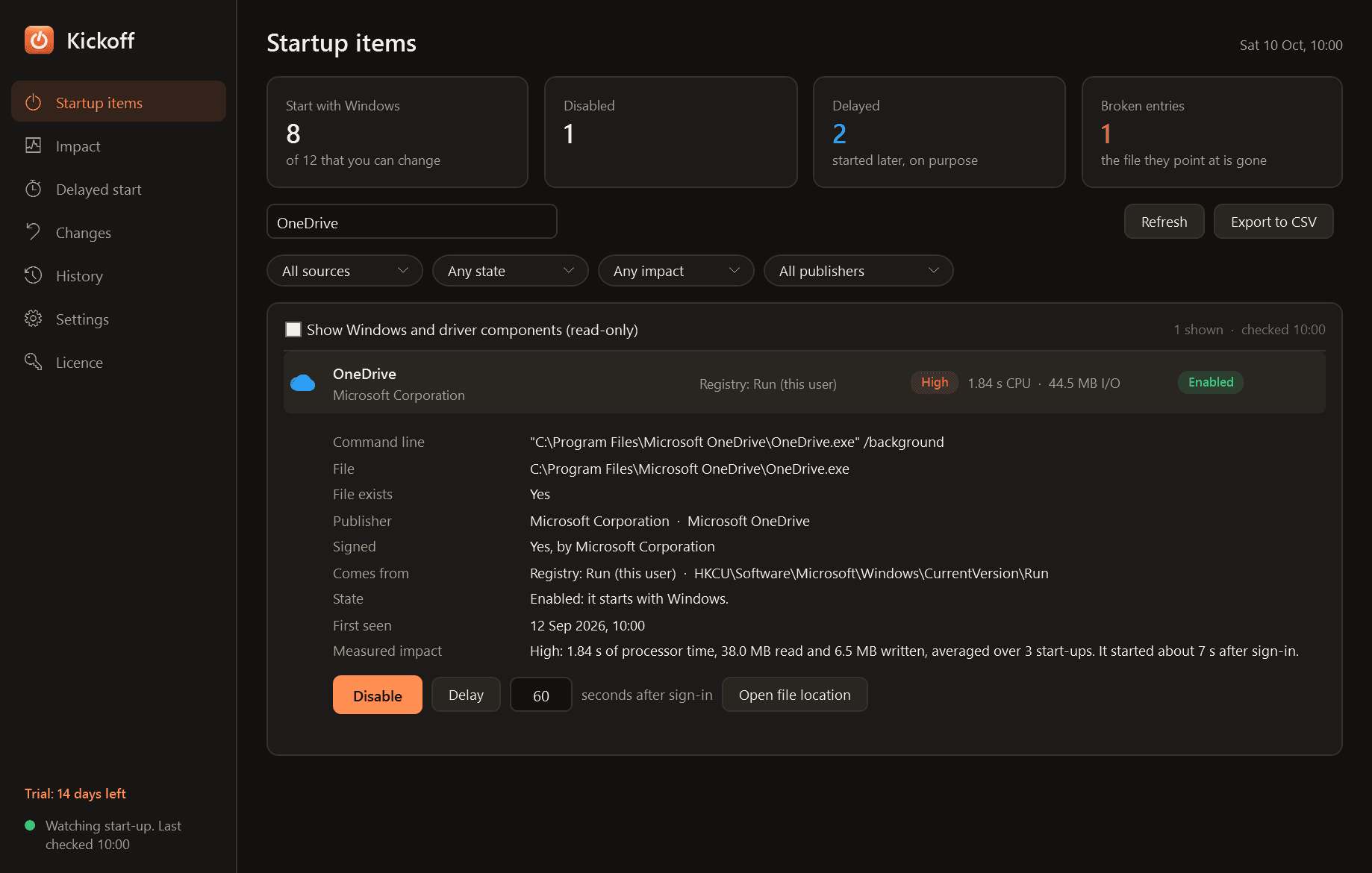Click the OneDrive cloud icon
The height and width of the screenshot is (873, 1372).
302,383
